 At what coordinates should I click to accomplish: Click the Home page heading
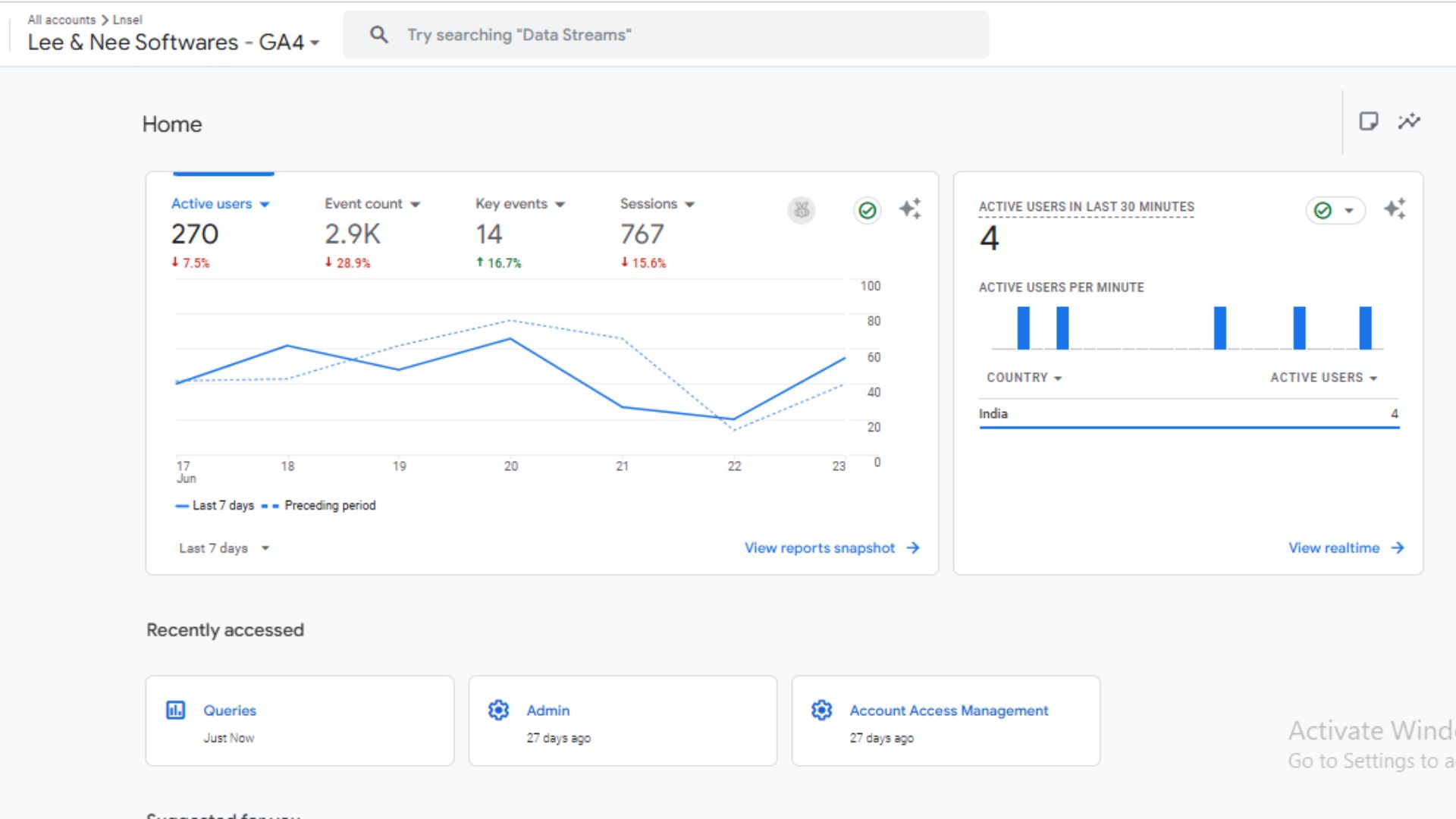point(172,124)
